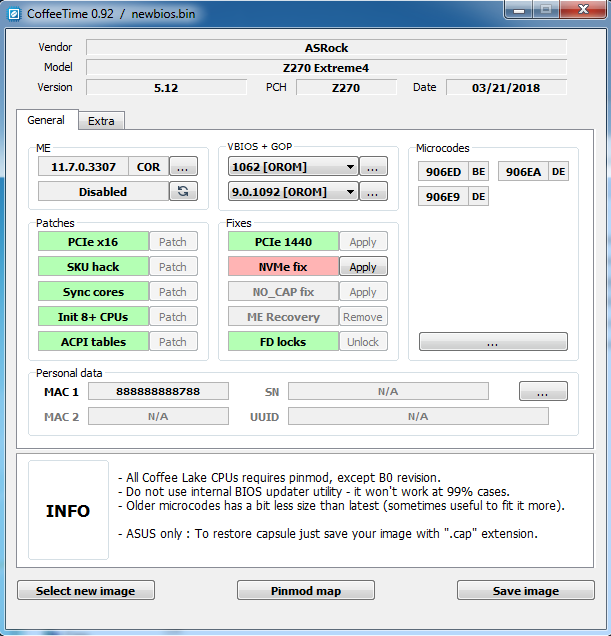Click the Init 8+ CPUs status label

coord(93,317)
